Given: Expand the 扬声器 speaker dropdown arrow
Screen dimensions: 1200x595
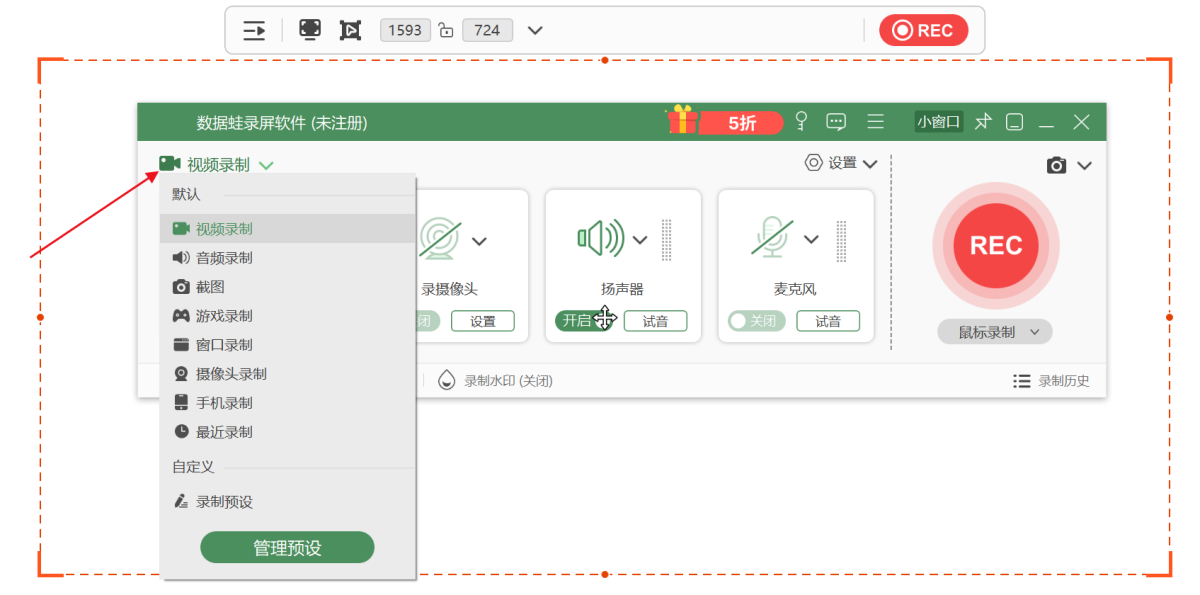Looking at the screenshot, I should (x=640, y=240).
